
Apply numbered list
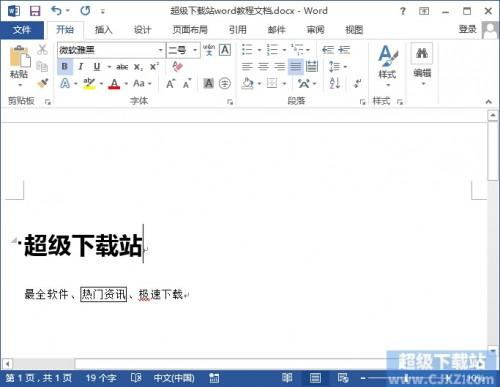point(272,50)
